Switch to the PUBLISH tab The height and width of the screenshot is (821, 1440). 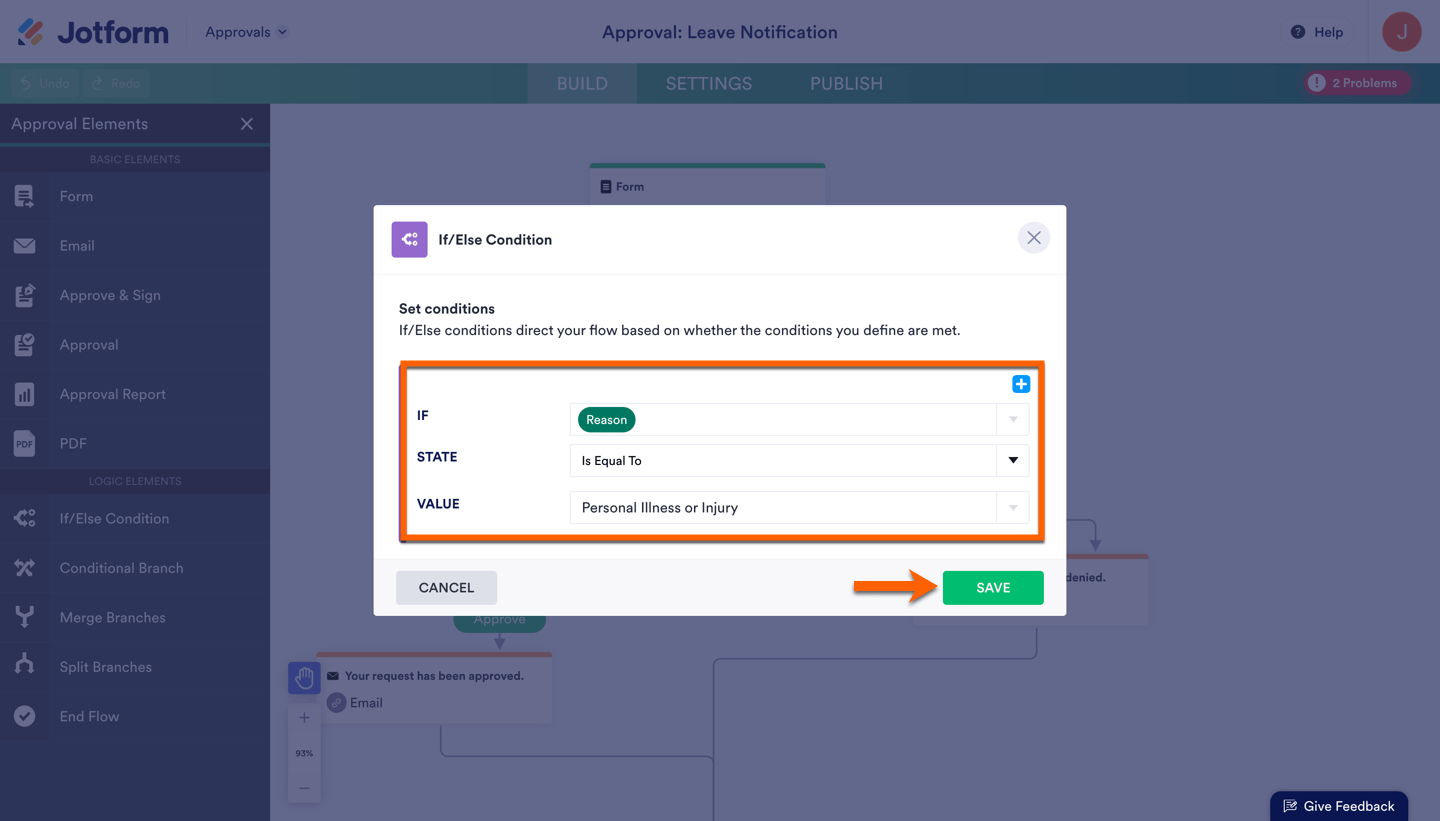tap(846, 84)
